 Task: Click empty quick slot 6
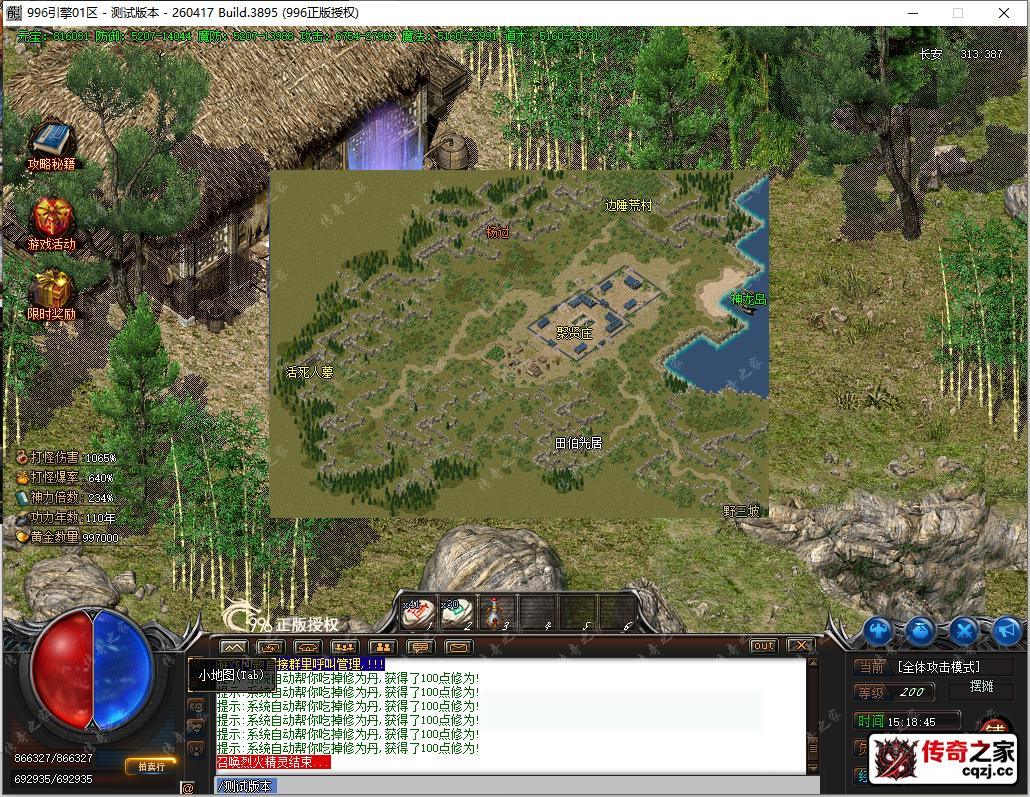[616, 614]
